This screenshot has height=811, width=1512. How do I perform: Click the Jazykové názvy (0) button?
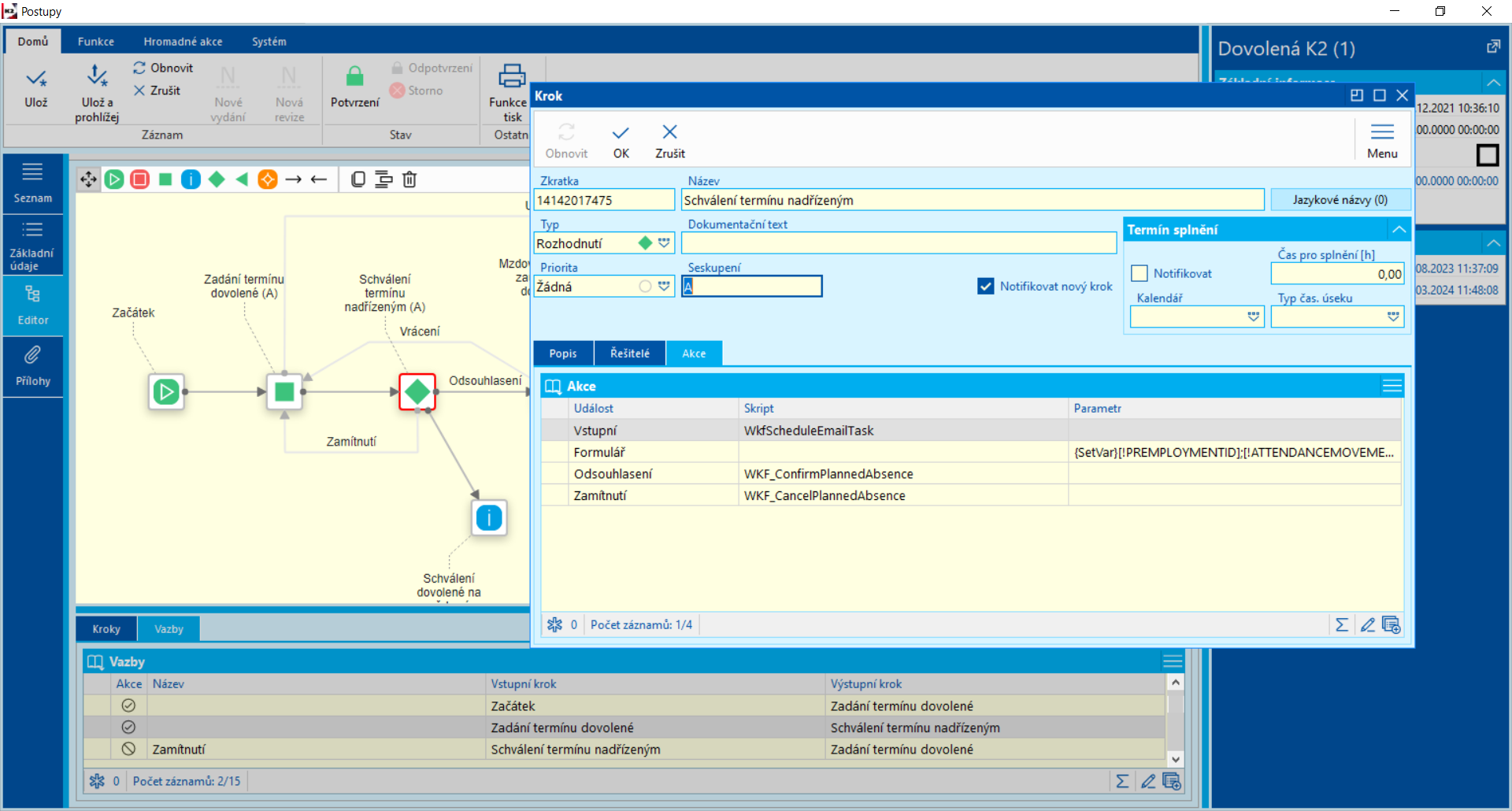click(1340, 200)
